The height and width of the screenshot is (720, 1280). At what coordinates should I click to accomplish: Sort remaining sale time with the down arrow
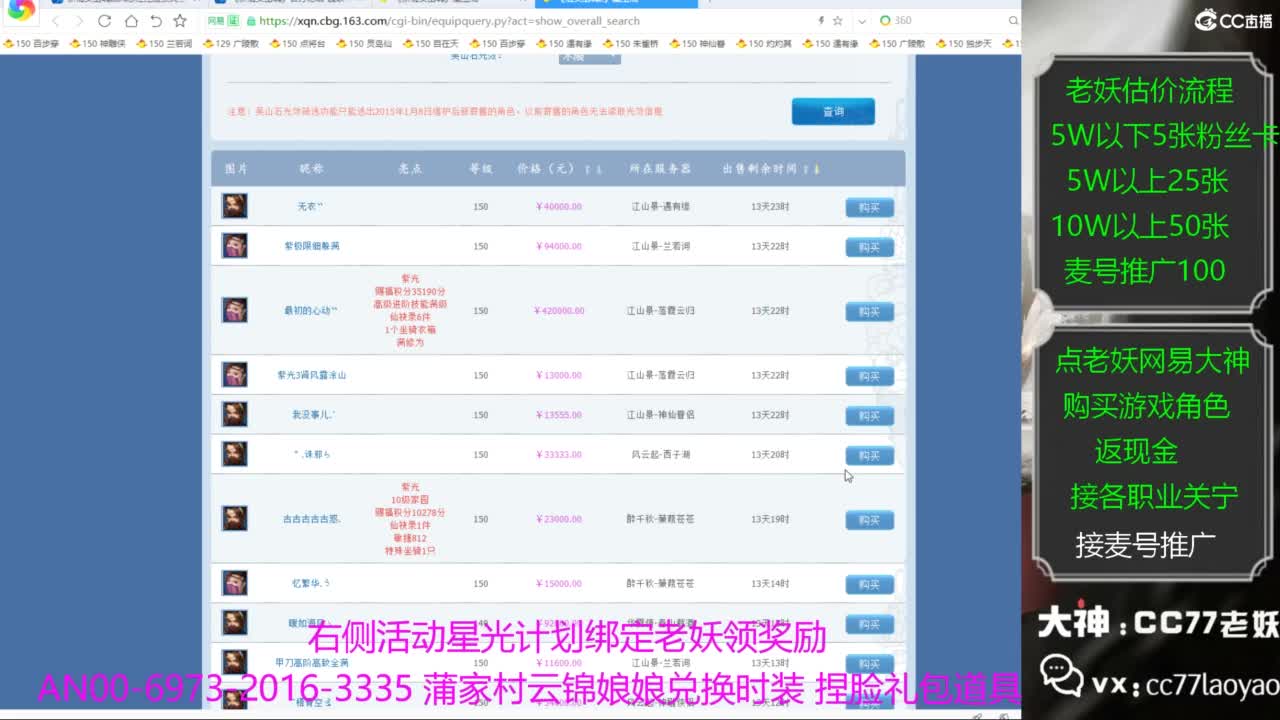(816, 170)
